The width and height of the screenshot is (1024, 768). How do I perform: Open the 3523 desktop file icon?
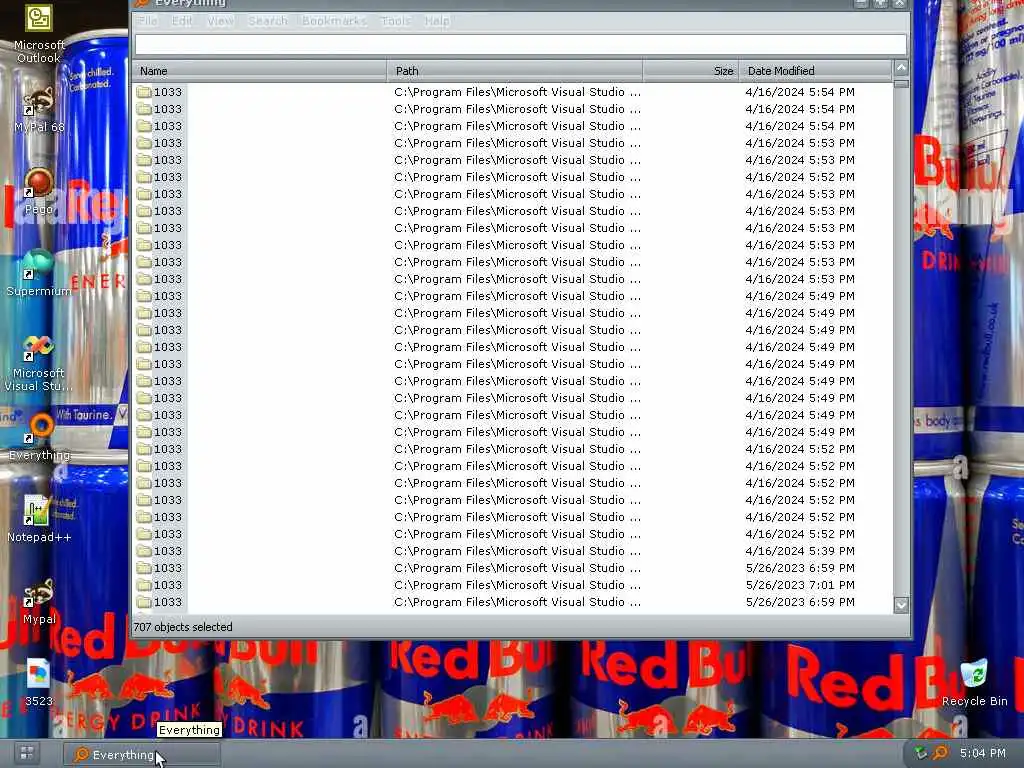click(x=39, y=683)
